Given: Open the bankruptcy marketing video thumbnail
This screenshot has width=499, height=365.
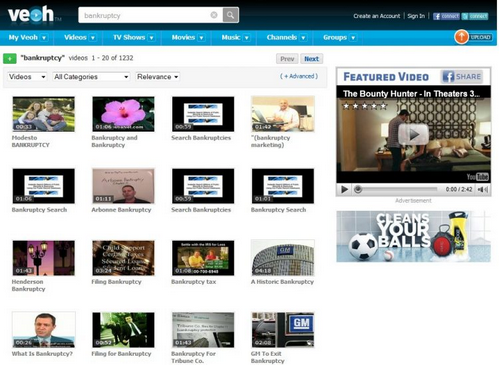Looking at the screenshot, I should coord(283,114).
